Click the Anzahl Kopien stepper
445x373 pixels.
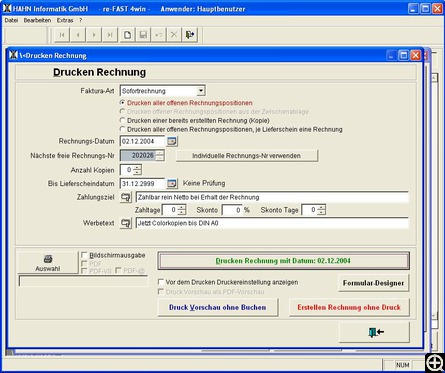point(137,170)
